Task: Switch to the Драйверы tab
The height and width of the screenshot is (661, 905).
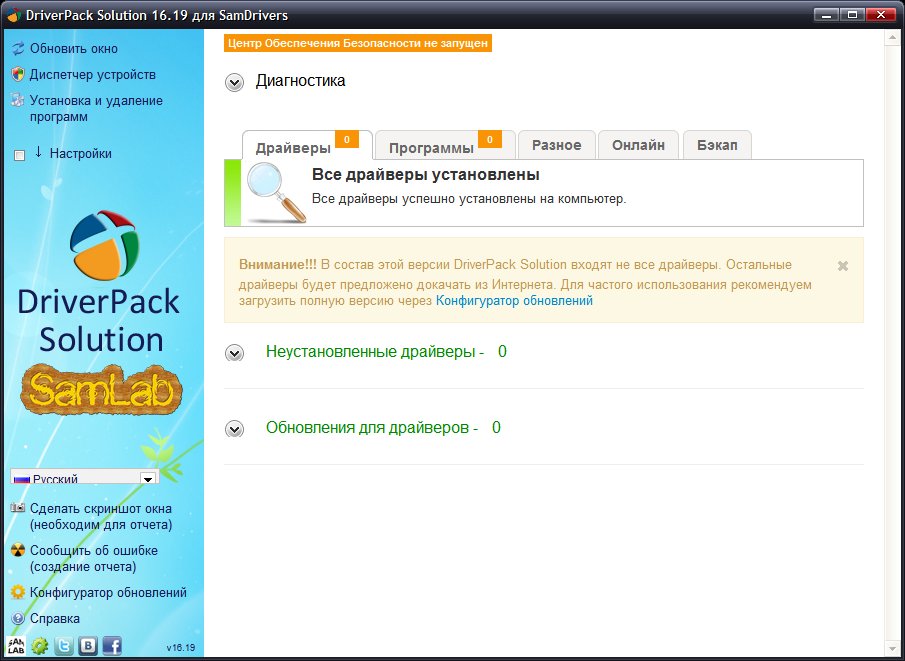Action: click(x=307, y=145)
